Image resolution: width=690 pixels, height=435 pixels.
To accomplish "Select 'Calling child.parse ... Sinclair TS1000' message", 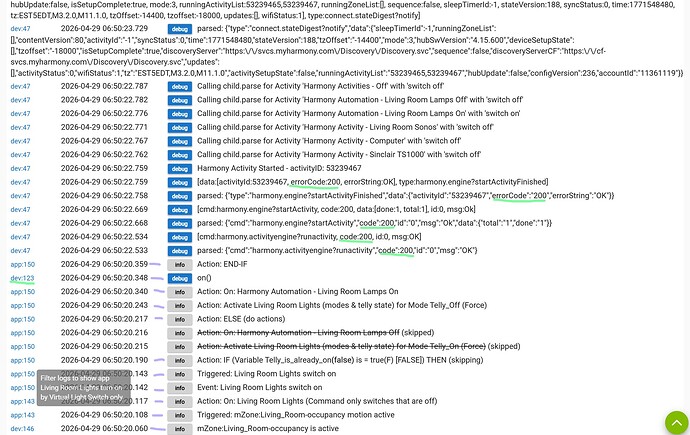I will [x=339, y=154].
